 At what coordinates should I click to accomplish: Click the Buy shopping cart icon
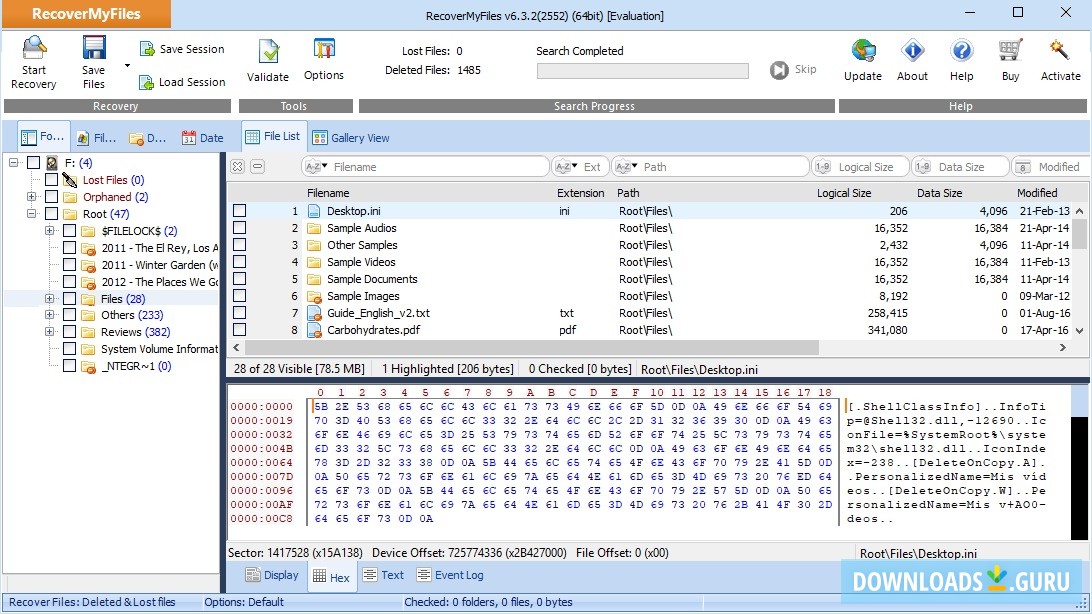1010,50
